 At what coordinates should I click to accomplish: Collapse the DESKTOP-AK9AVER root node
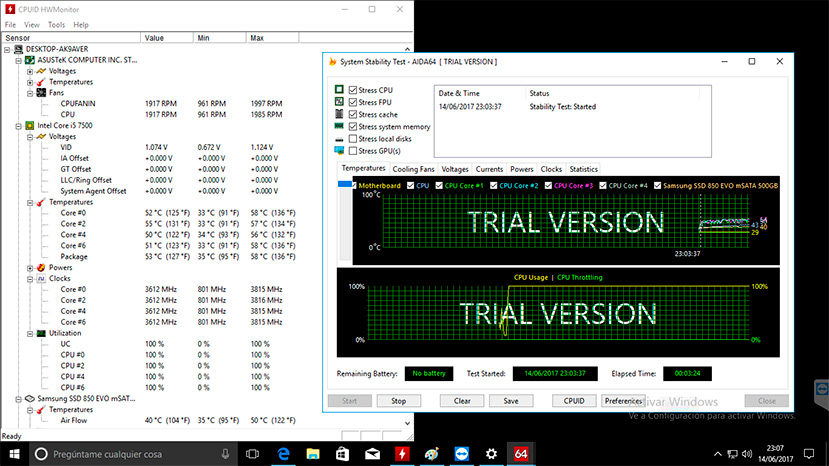(8, 49)
